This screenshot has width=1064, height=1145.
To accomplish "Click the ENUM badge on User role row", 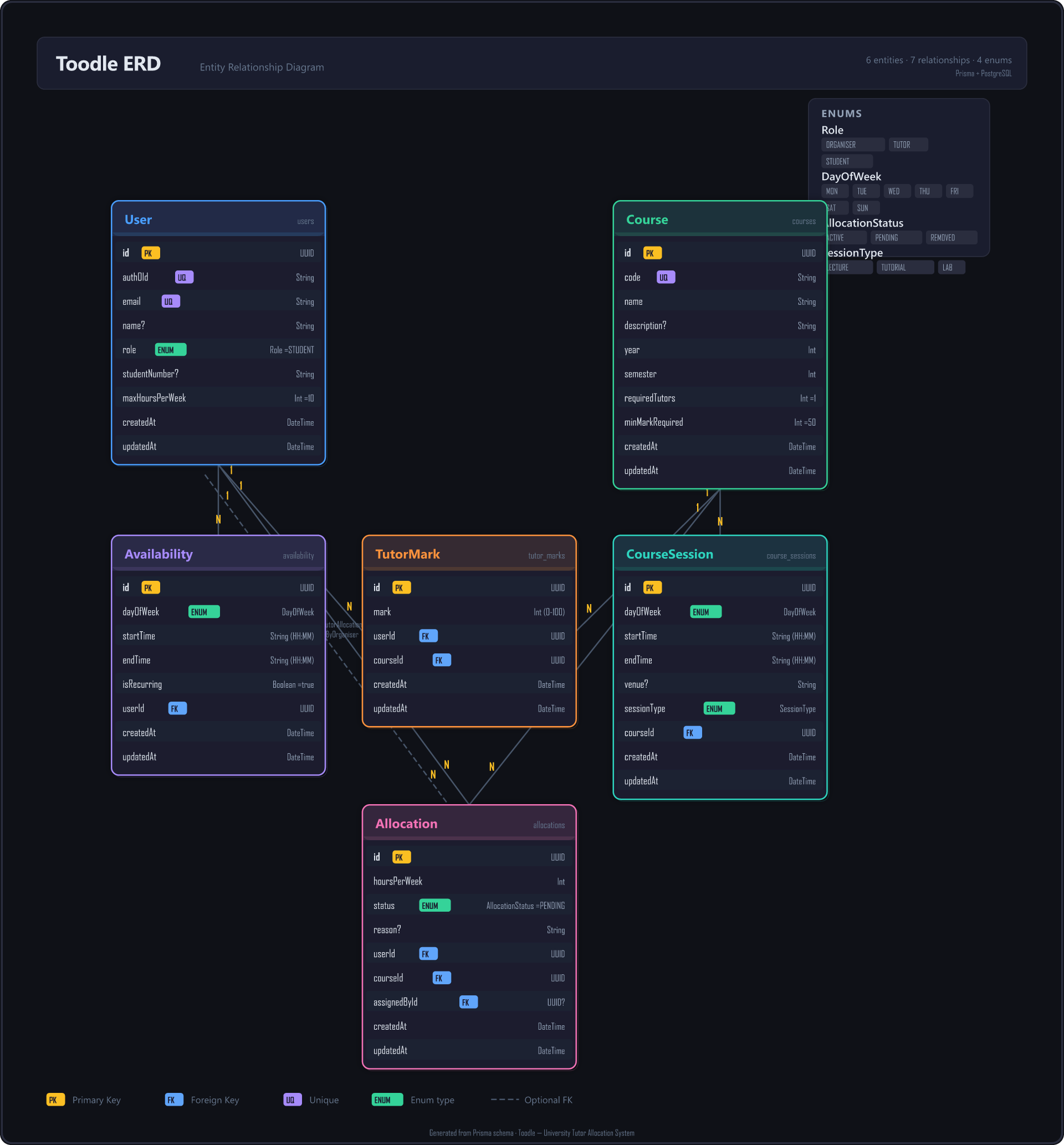I will pos(171,350).
